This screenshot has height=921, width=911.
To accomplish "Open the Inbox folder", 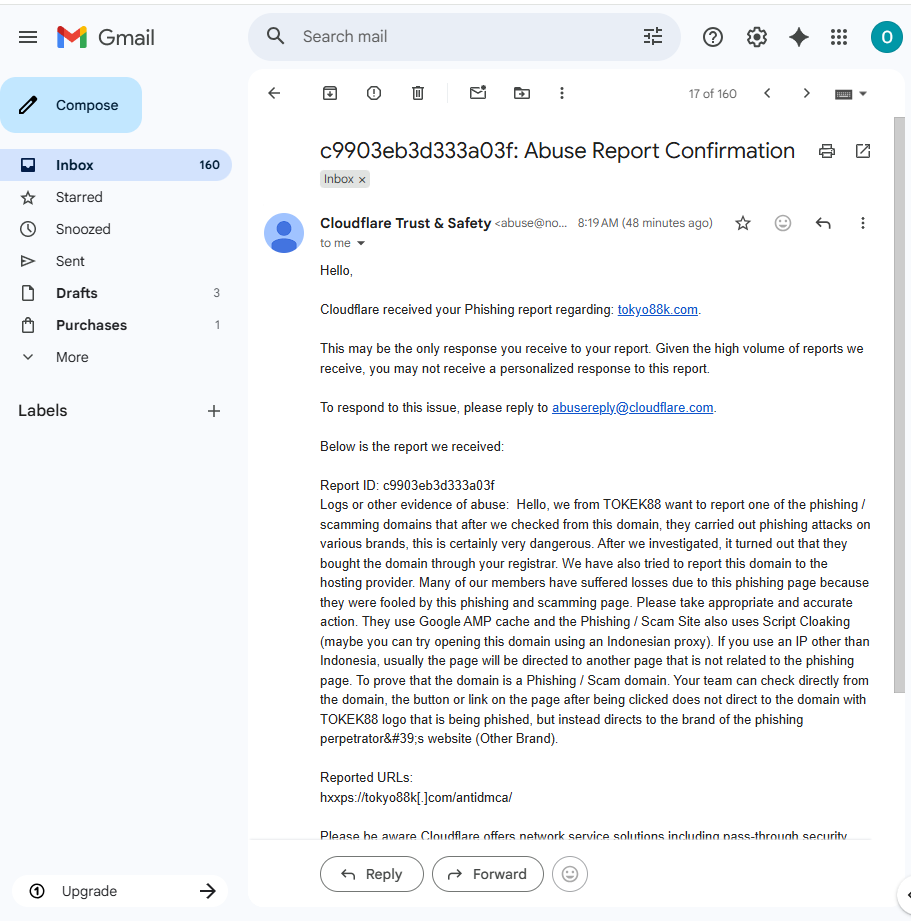I will (116, 165).
